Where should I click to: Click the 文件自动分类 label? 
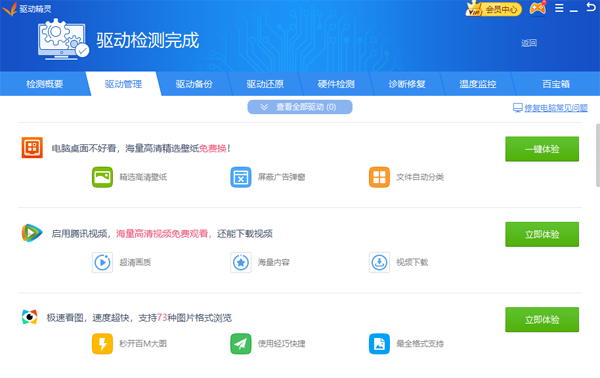tap(420, 177)
